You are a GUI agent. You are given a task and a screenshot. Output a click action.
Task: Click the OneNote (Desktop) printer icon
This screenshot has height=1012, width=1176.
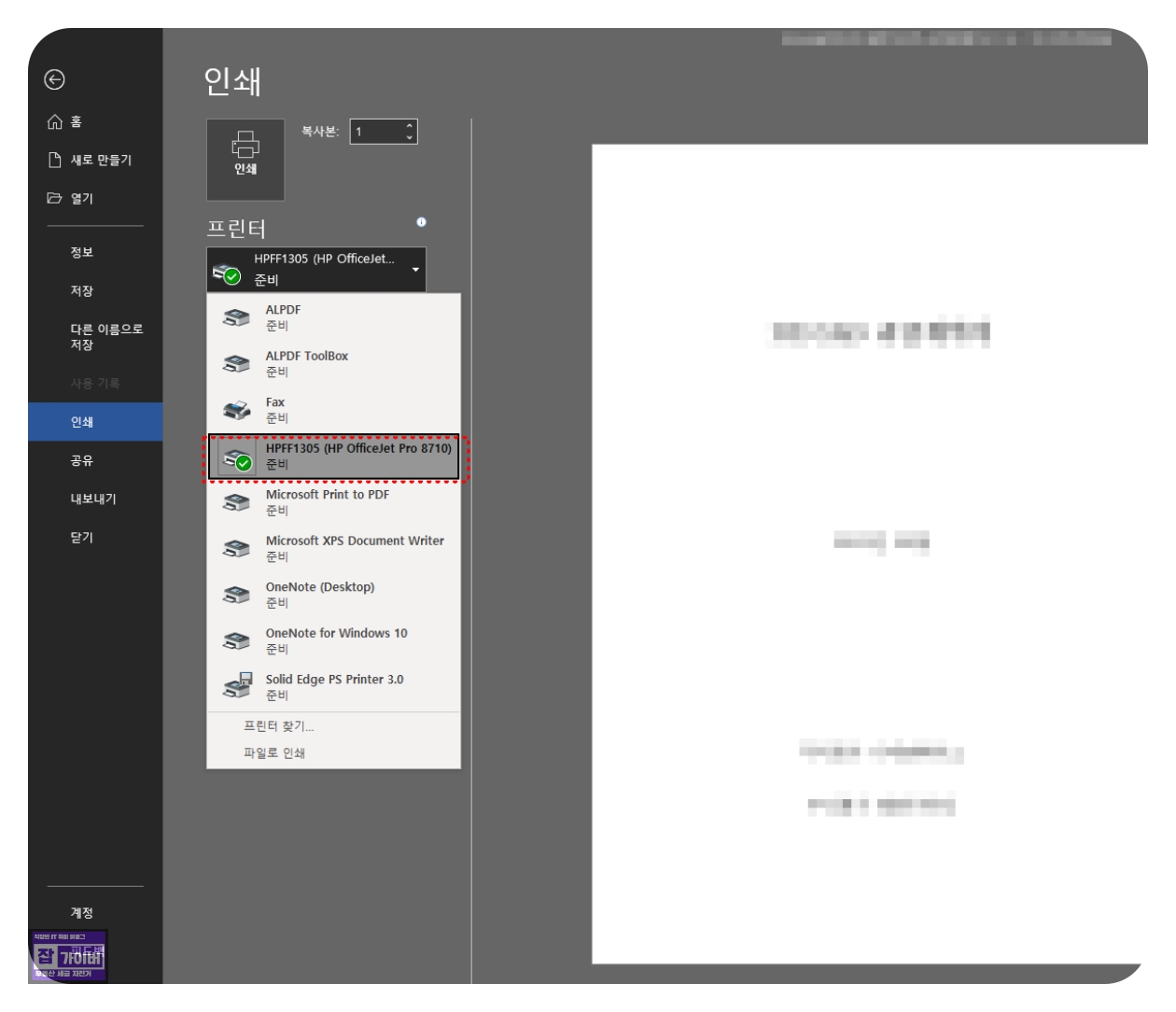pos(236,595)
